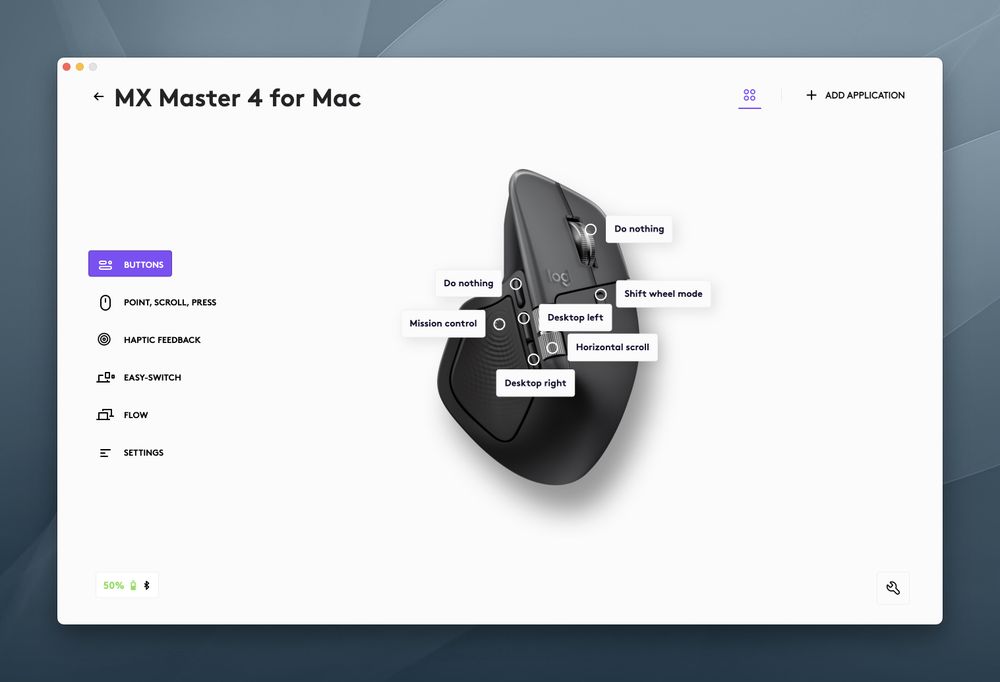The image size is (1000, 682).
Task: Minimize the window with the yellow button
Action: pos(80,66)
